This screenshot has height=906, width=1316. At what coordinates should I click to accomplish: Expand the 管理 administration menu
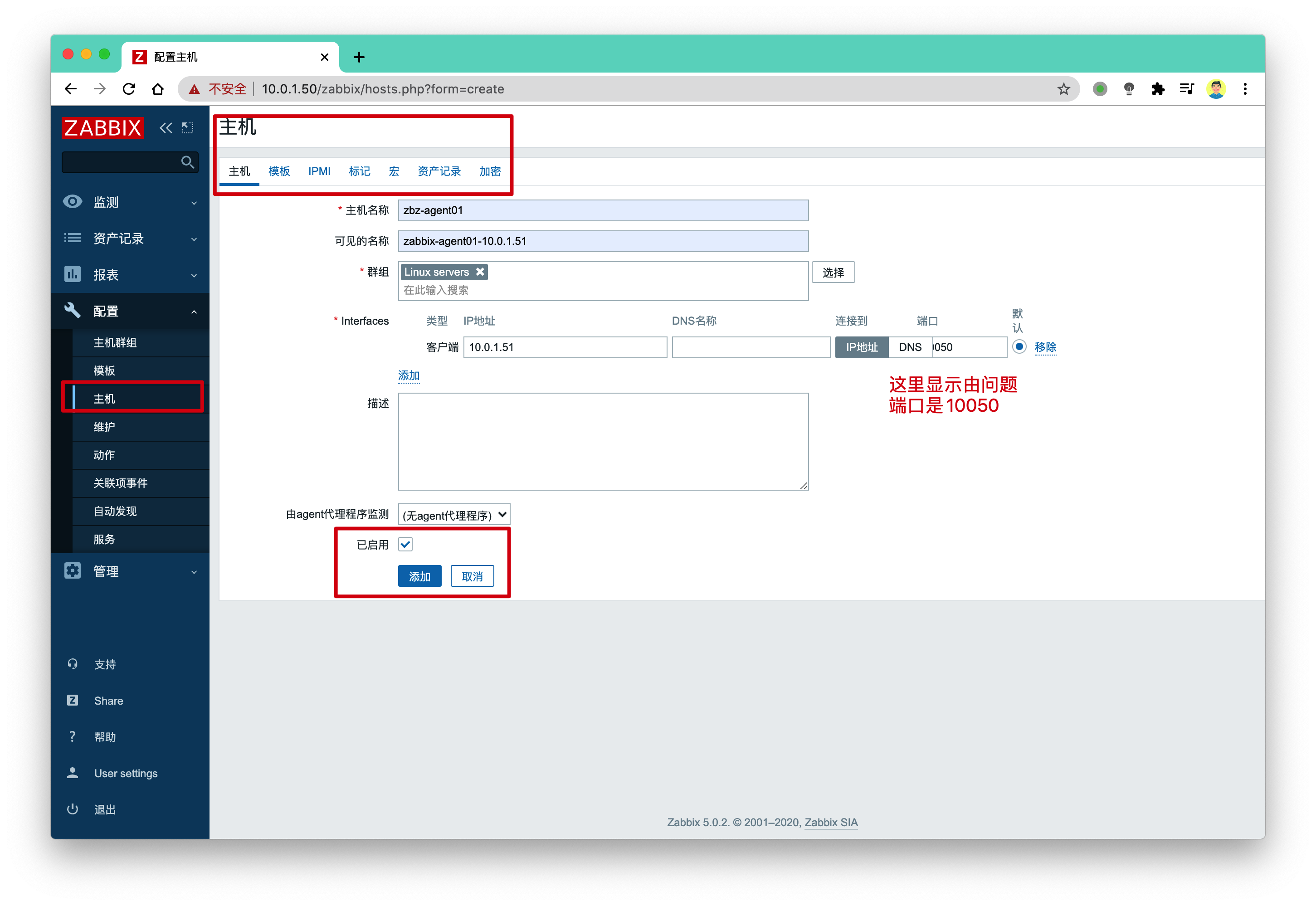130,572
